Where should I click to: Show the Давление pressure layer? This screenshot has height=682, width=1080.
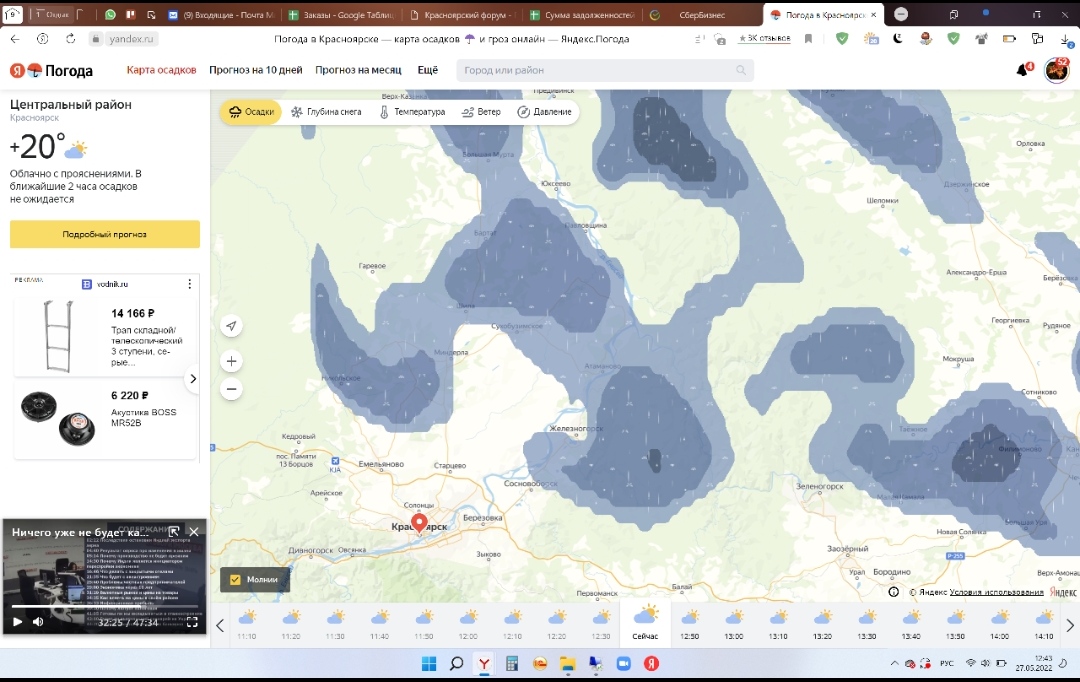[x=544, y=112]
